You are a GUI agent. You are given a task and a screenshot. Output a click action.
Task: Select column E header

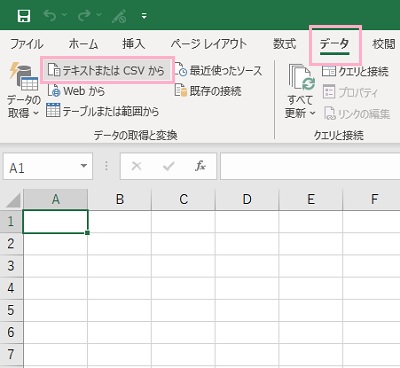[311, 200]
